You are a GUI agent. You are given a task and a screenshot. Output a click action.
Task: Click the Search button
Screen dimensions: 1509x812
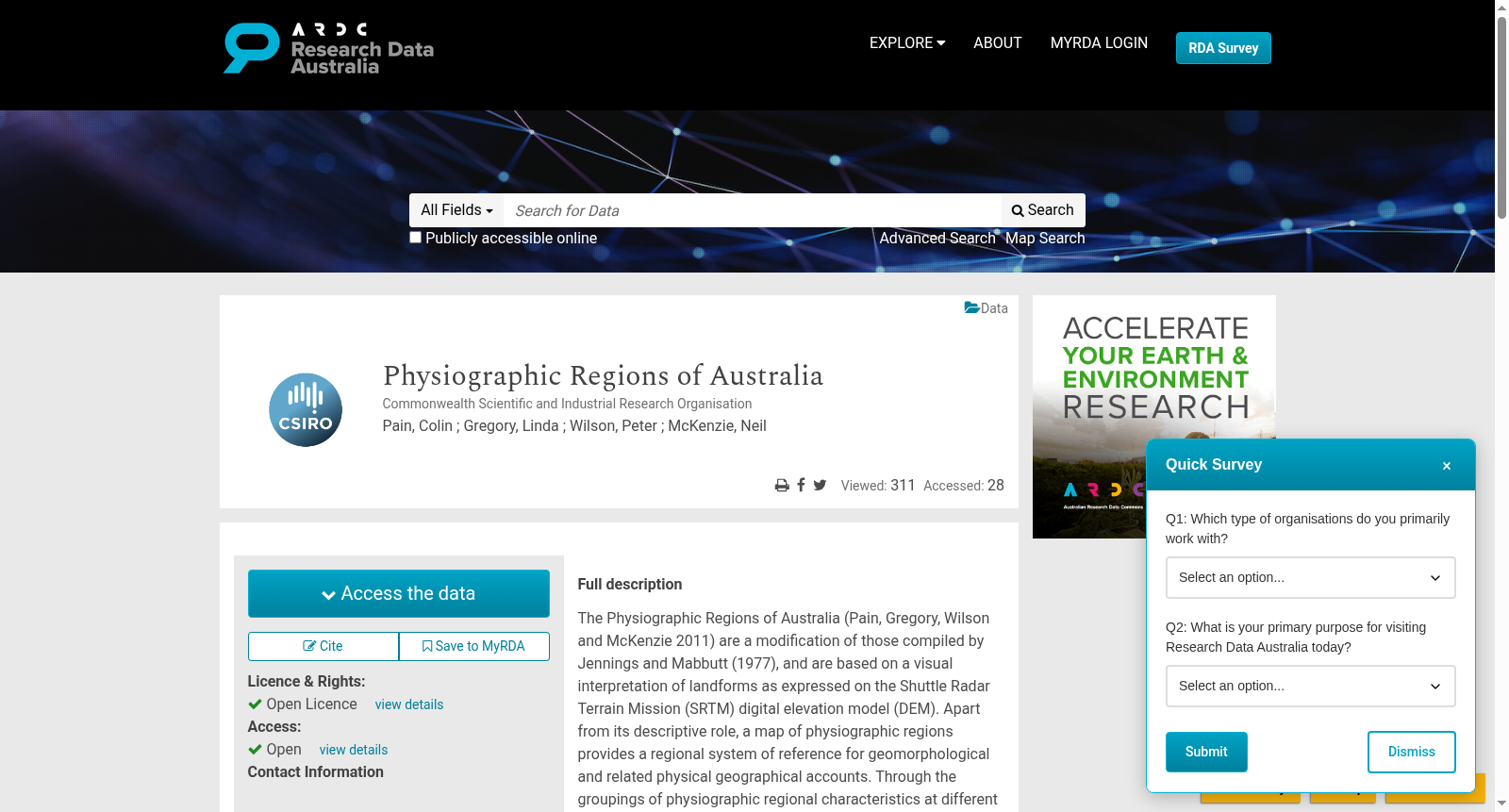[1043, 210]
